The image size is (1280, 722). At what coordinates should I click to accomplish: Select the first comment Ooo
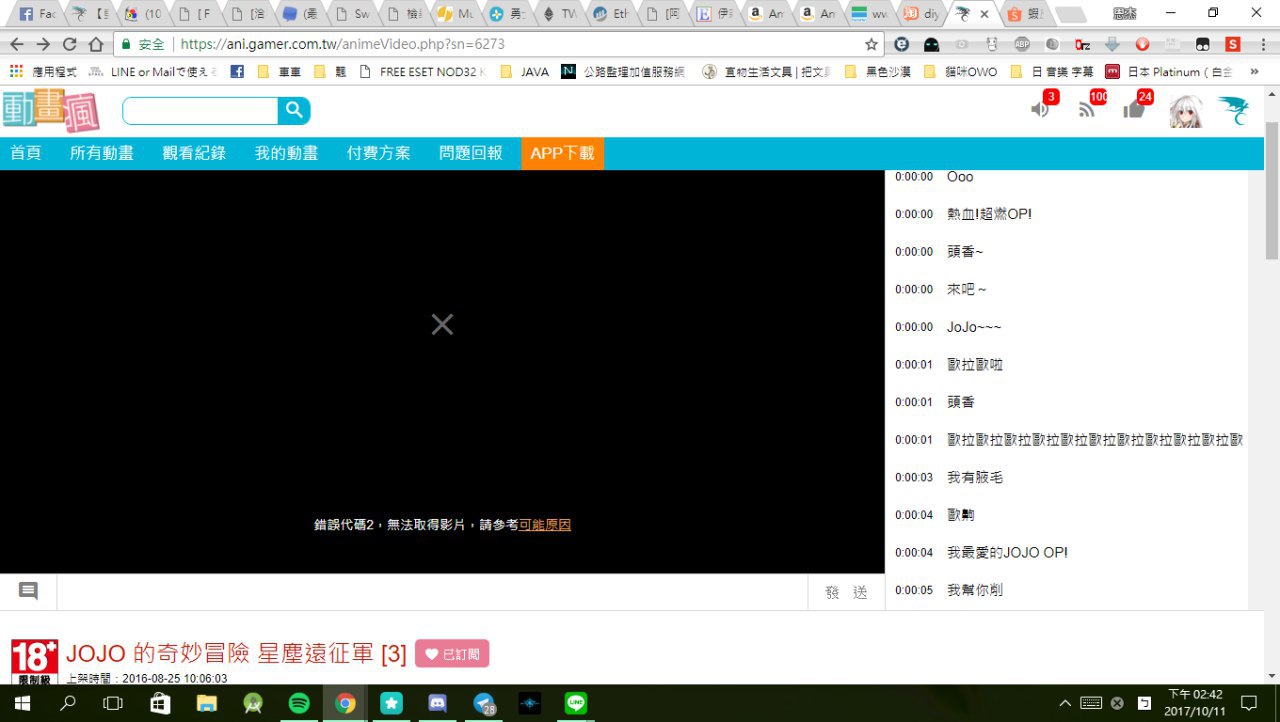point(960,177)
